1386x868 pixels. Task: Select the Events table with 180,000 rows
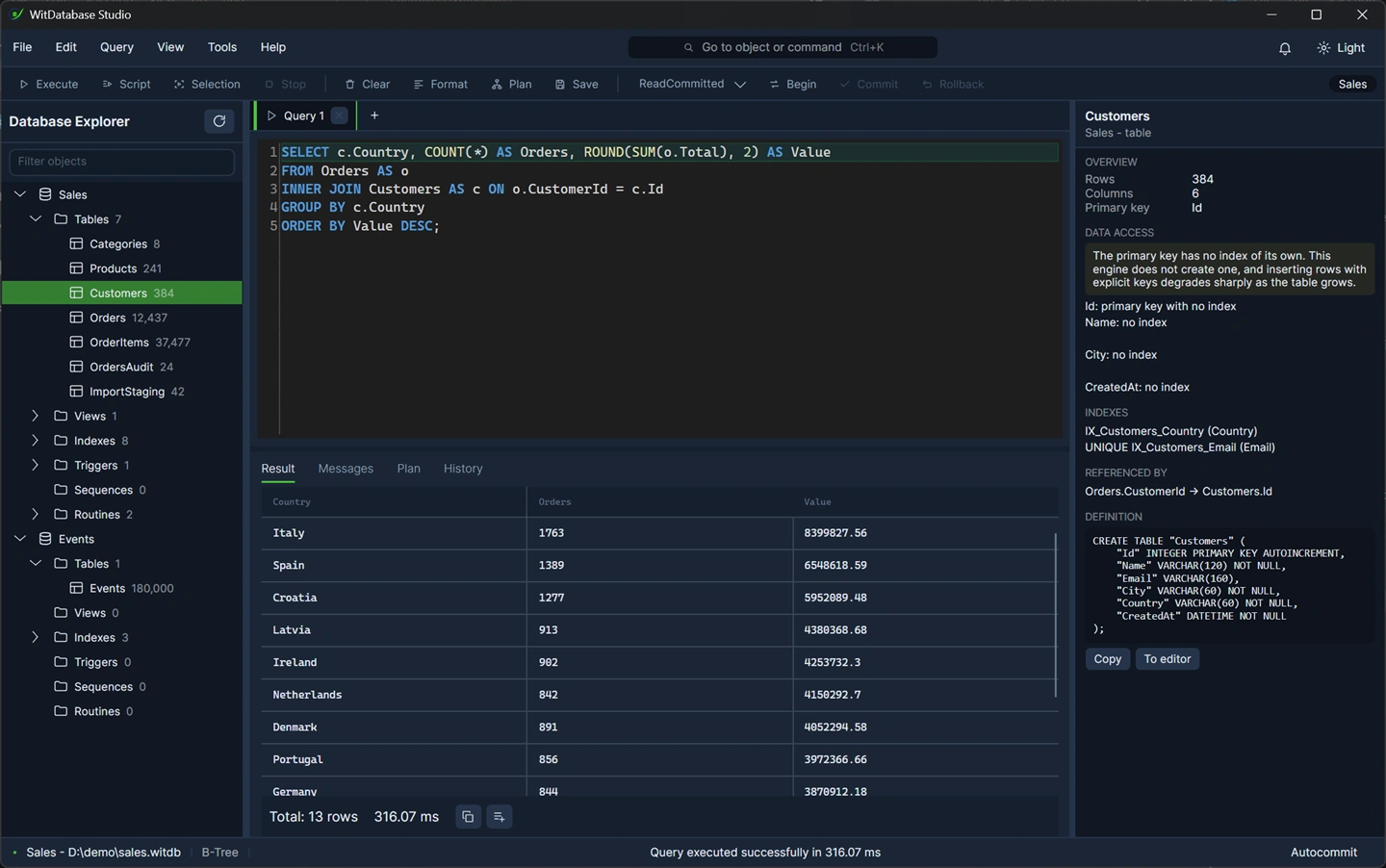coord(121,588)
